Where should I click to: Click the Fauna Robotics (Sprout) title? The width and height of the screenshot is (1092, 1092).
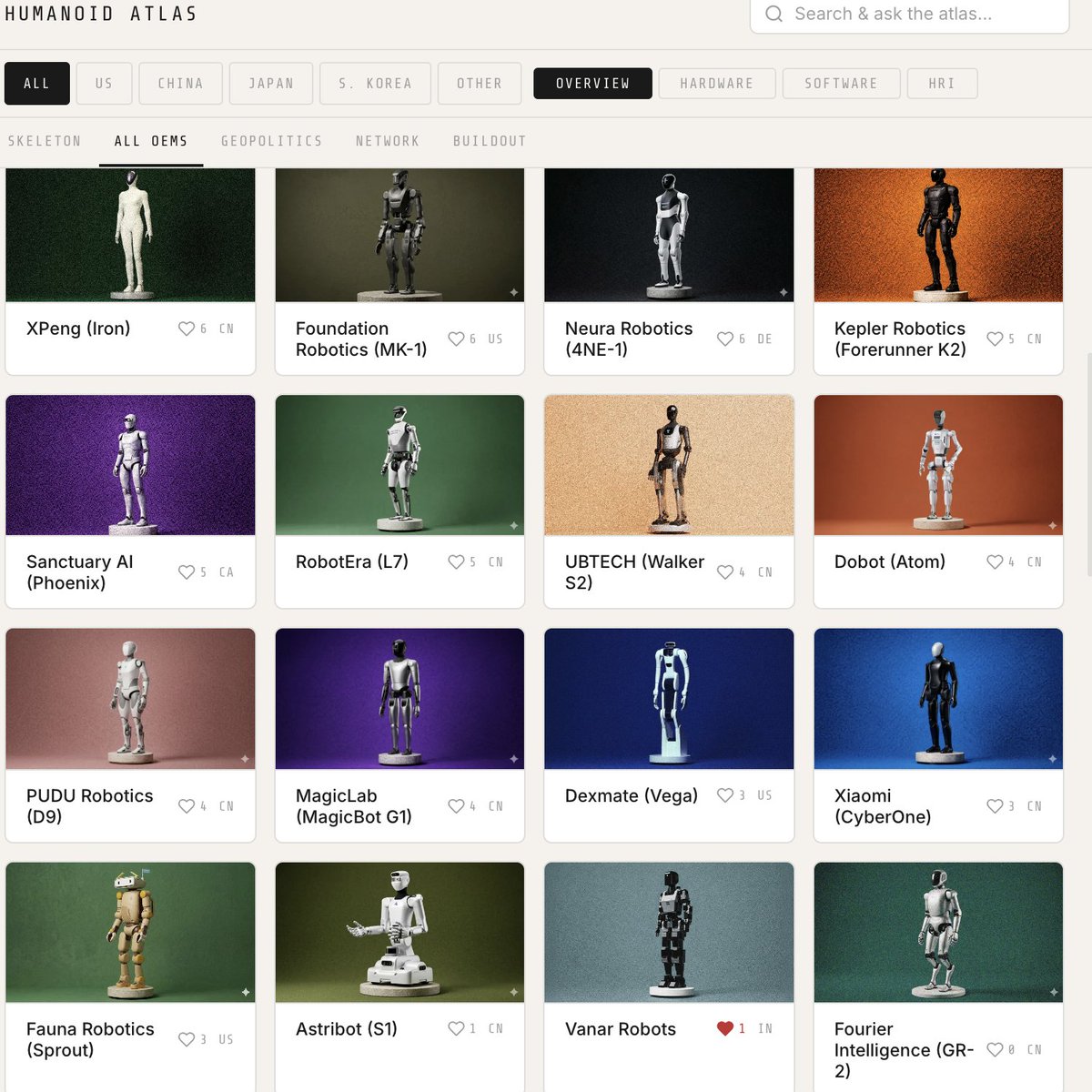[x=90, y=1039]
